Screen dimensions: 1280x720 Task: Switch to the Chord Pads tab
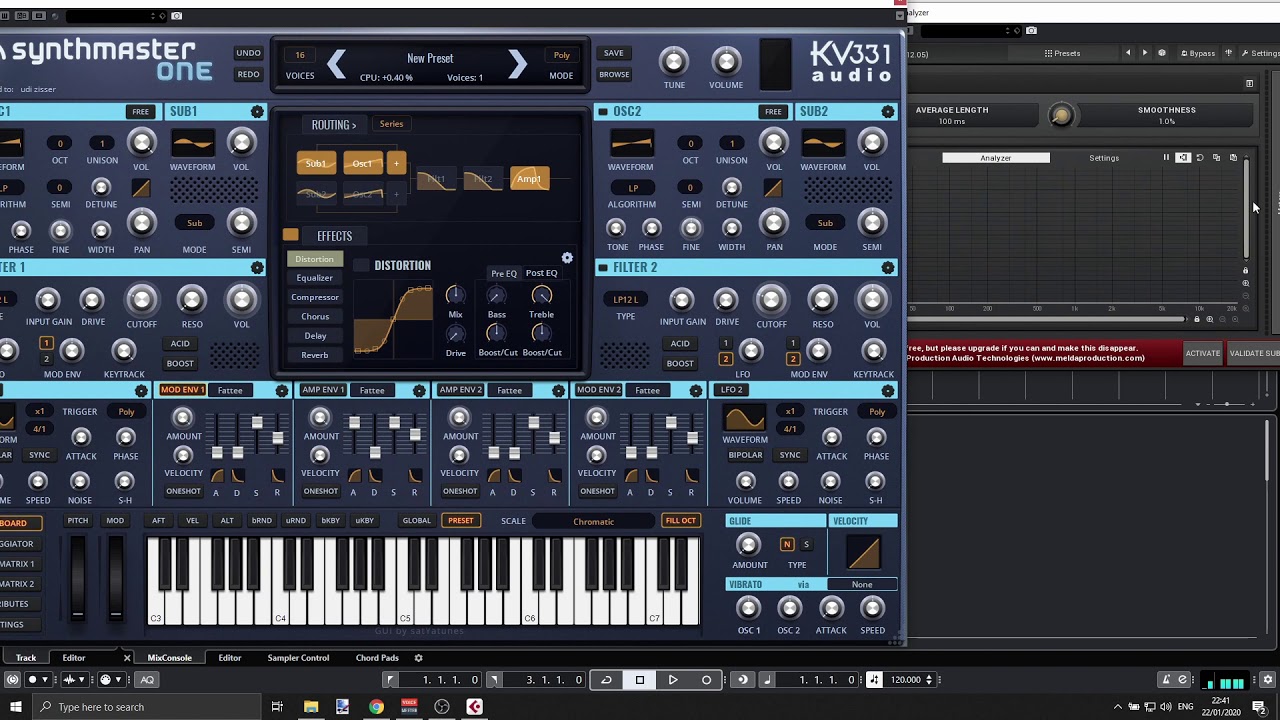tap(377, 658)
